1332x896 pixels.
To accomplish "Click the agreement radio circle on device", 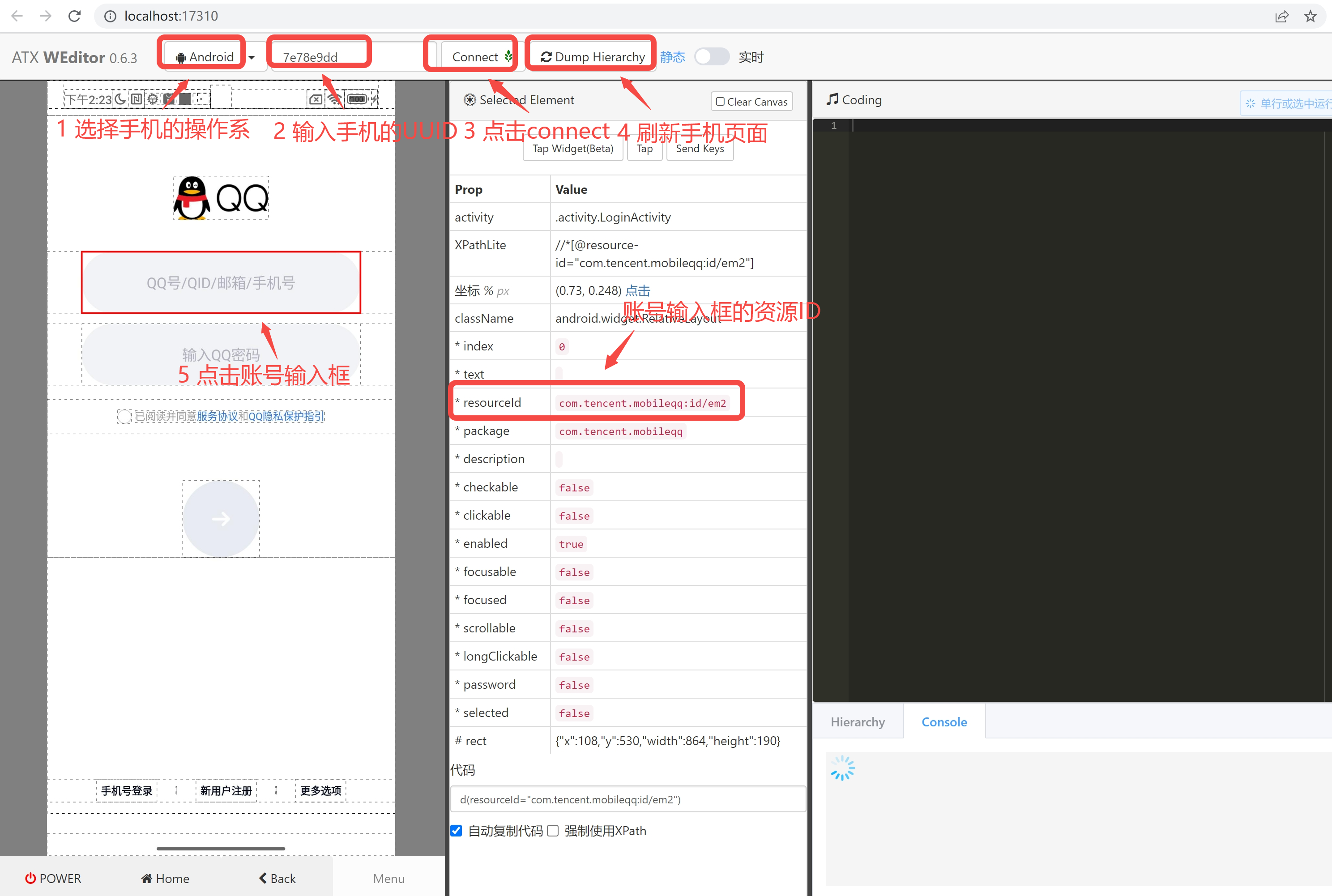I will pos(124,417).
